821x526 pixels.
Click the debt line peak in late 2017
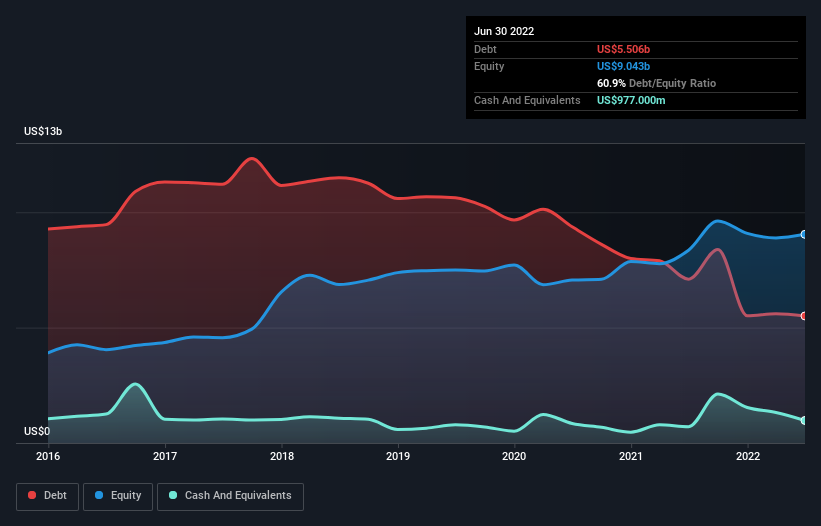pyautogui.click(x=252, y=158)
